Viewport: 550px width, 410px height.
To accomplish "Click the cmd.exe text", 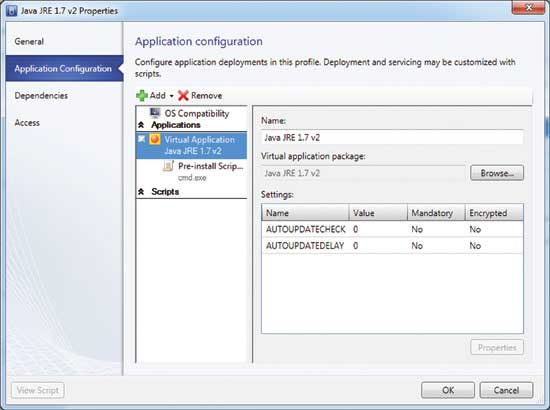I will [192, 178].
